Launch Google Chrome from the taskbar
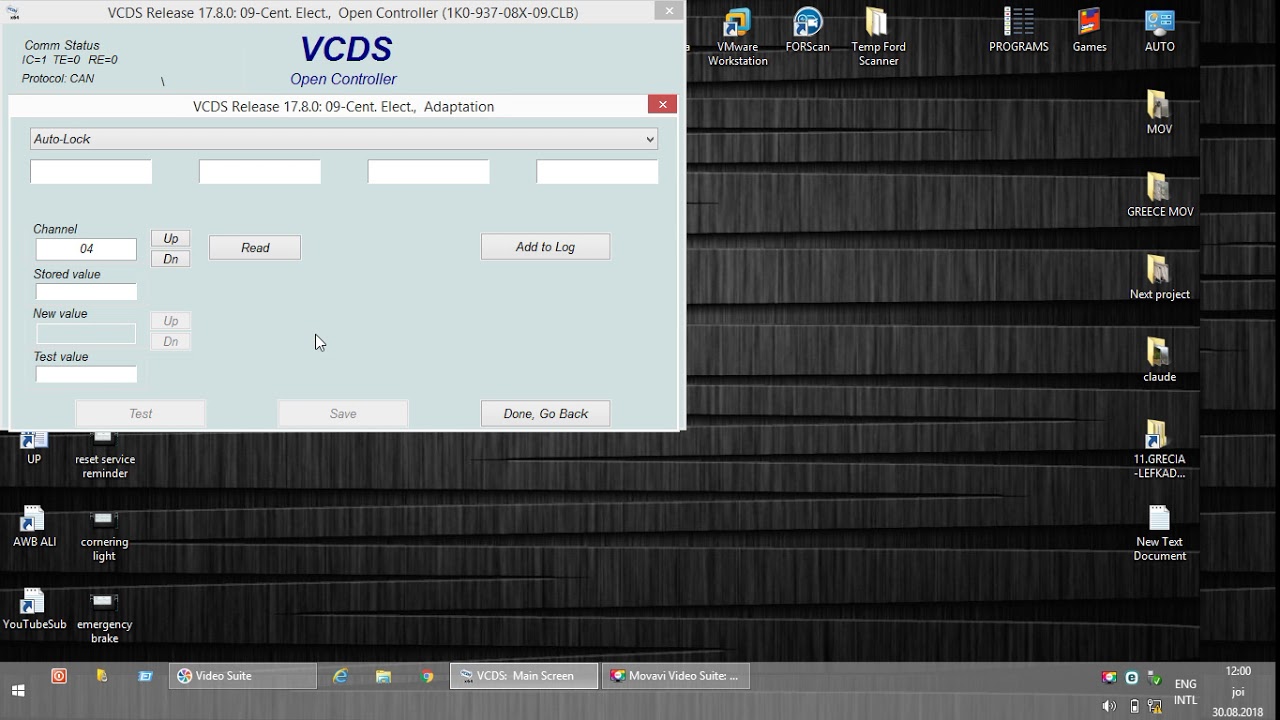Viewport: 1280px width, 720px height. click(x=427, y=676)
